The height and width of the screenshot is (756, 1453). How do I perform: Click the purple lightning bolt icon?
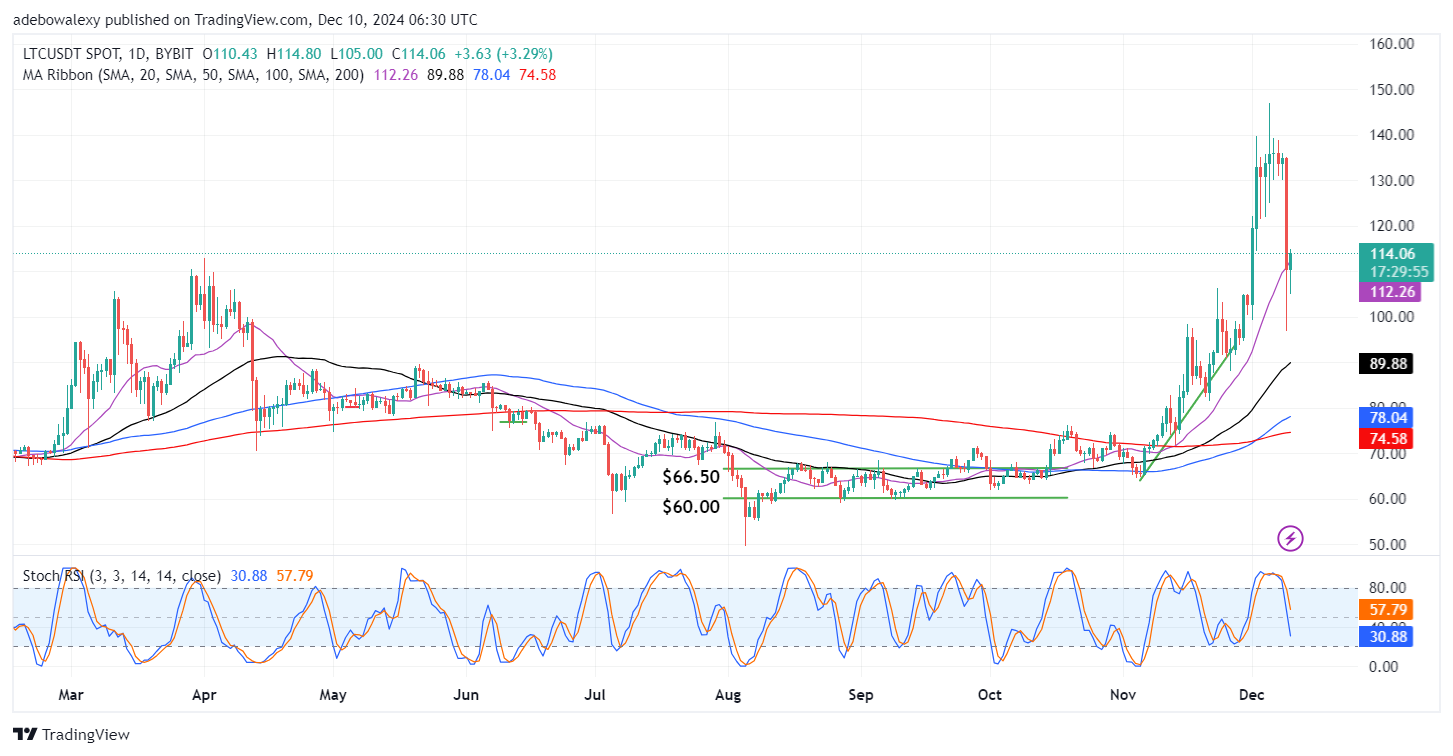[x=1291, y=539]
